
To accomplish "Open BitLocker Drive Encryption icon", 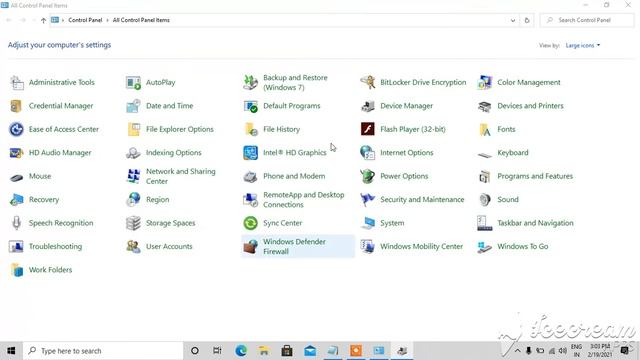I will 367,82.
